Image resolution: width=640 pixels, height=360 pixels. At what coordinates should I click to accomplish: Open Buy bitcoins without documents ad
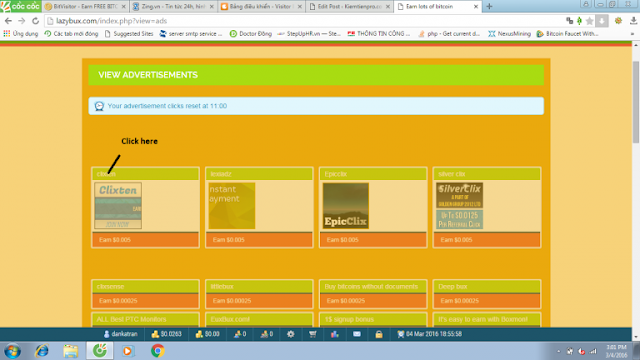(x=373, y=287)
